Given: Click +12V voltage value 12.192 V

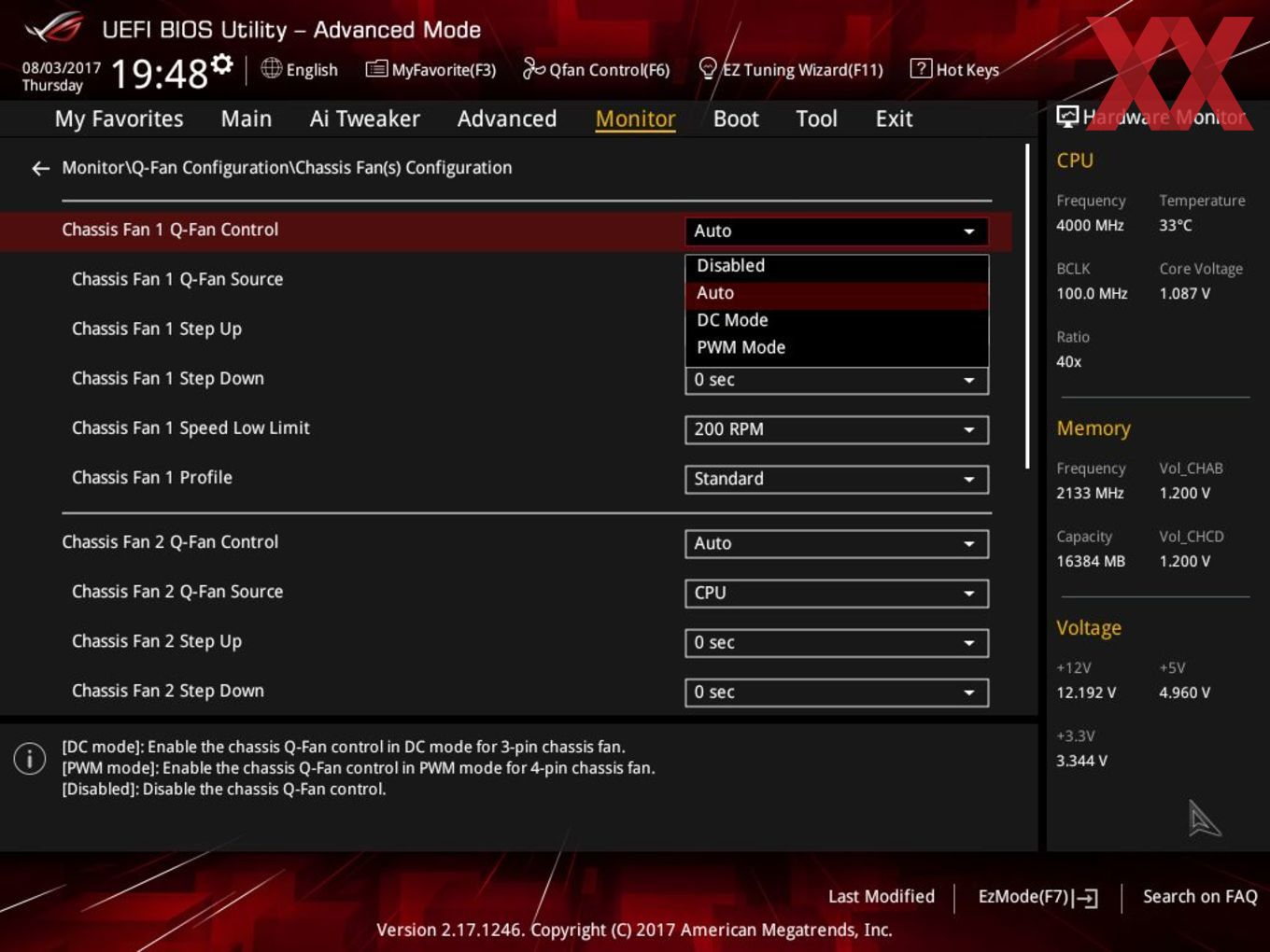Looking at the screenshot, I should tap(1086, 693).
